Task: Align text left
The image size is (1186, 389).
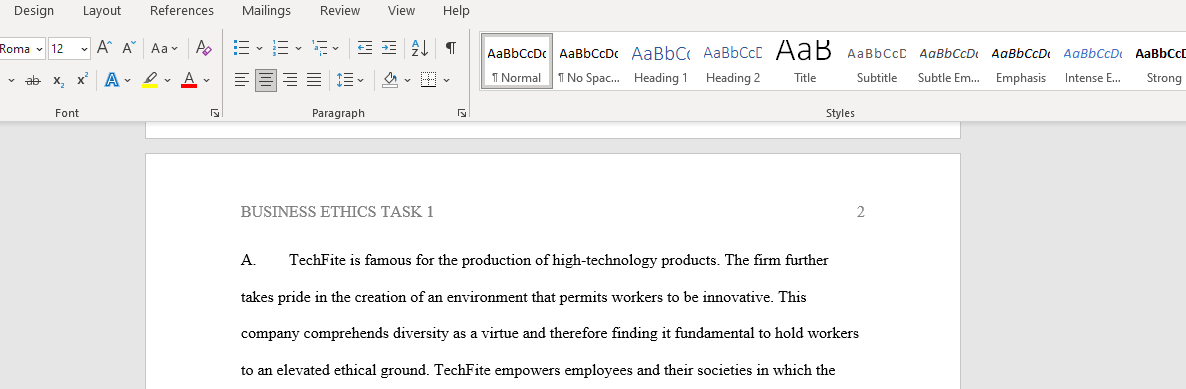Action: [242, 79]
